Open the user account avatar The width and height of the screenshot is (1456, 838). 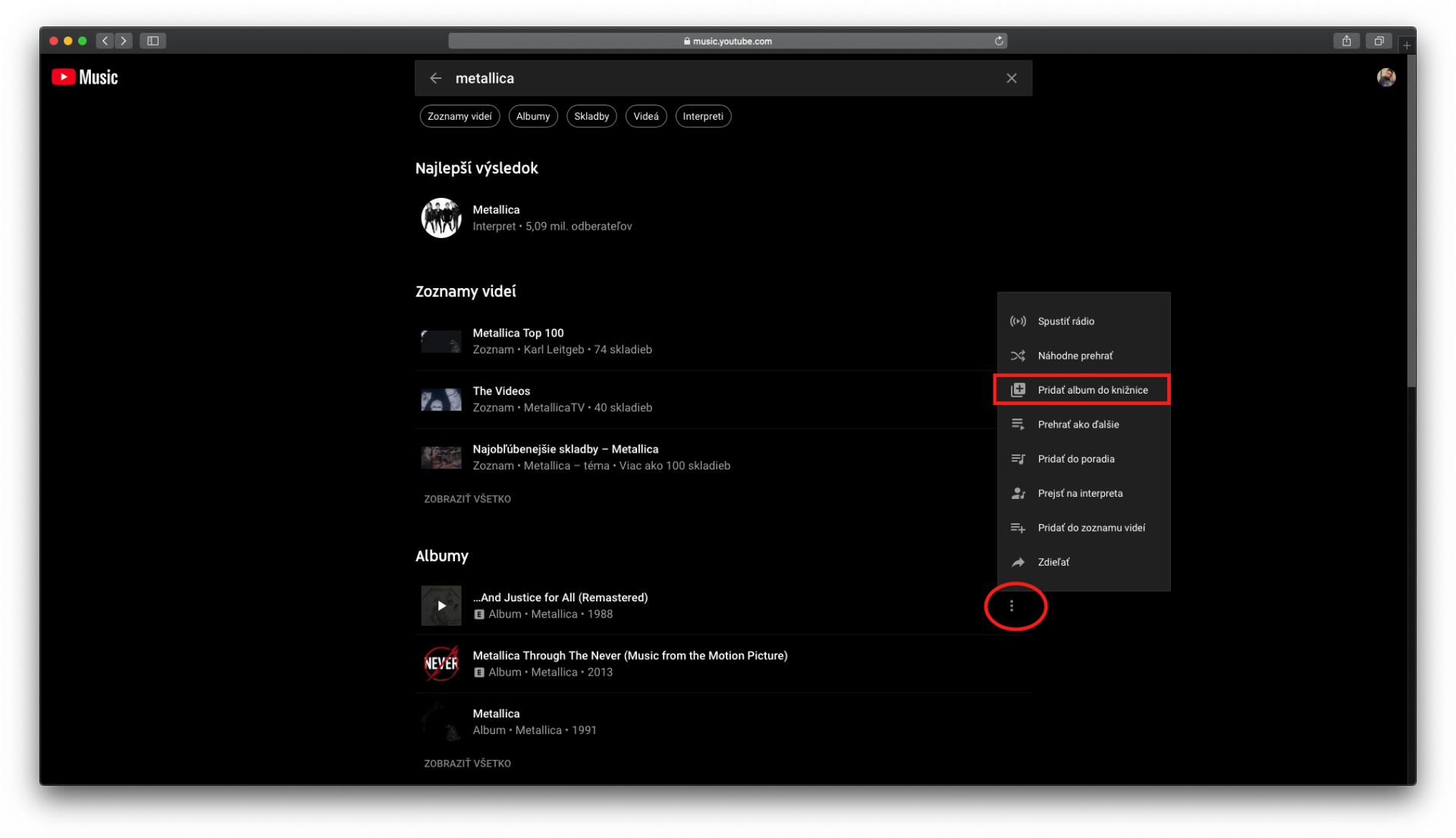point(1385,77)
